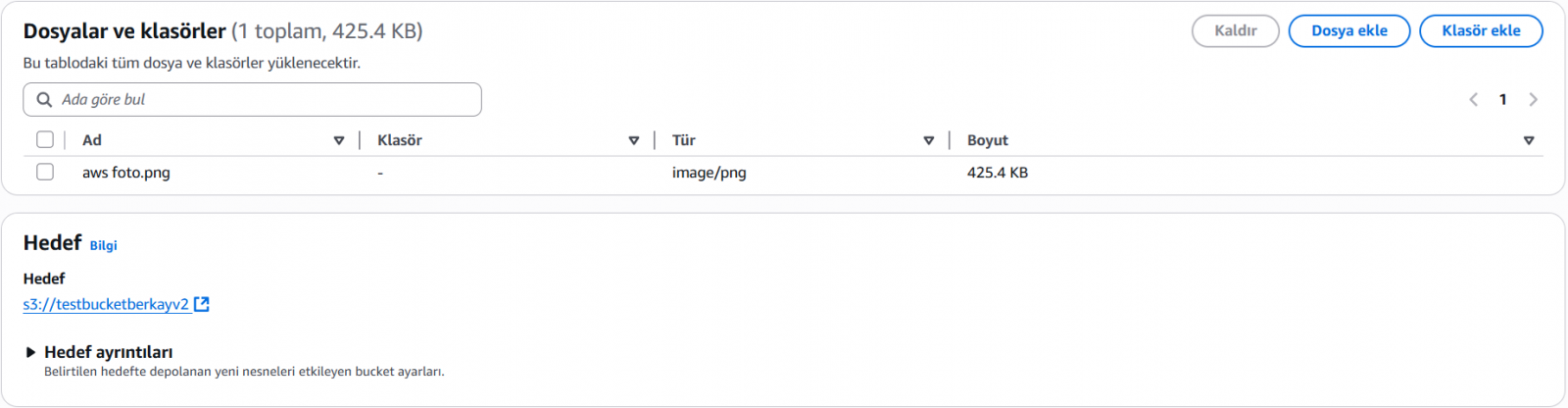This screenshot has width=1568, height=408.
Task: Click the Kaldır button
Action: (1235, 31)
